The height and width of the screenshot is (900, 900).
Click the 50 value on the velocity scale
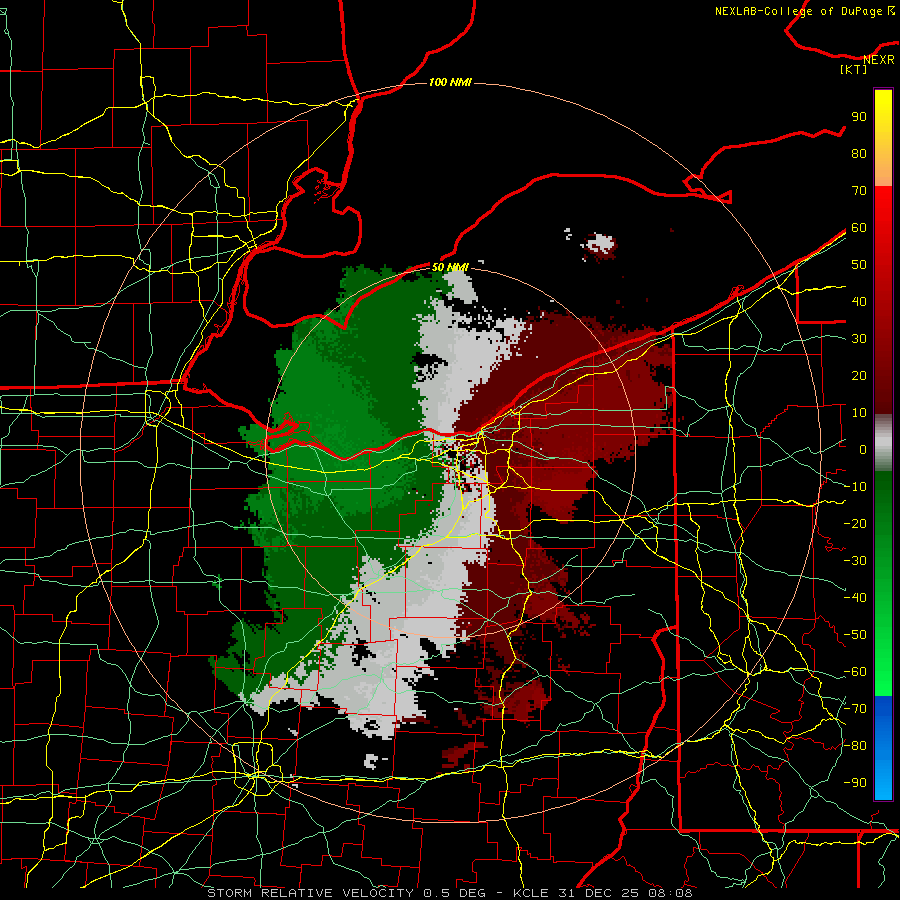pyautogui.click(x=859, y=265)
